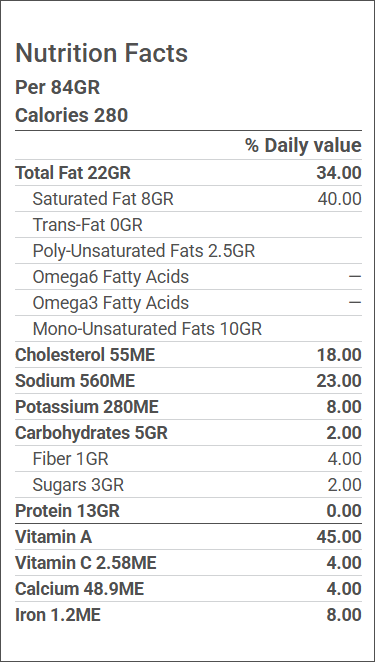Select the Iron 1.2ME row
The height and width of the screenshot is (662, 375).
click(188, 615)
